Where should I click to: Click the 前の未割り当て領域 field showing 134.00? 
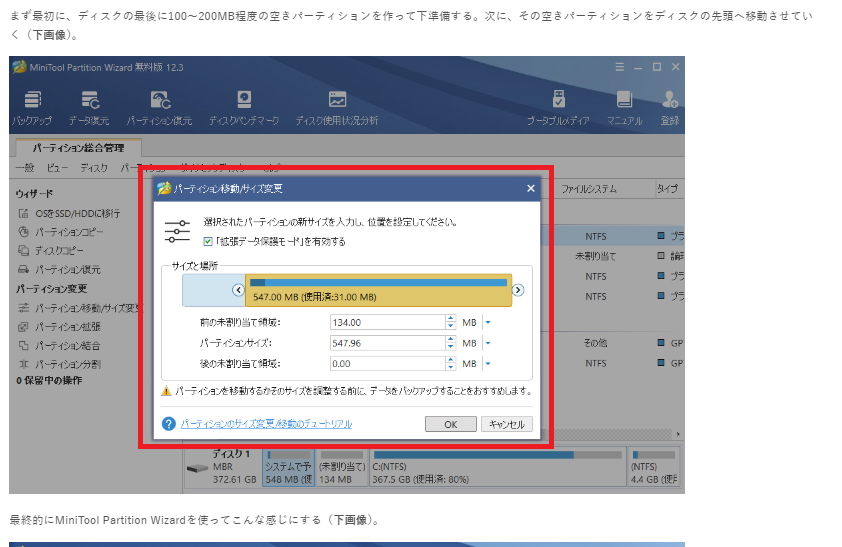pyautogui.click(x=387, y=323)
